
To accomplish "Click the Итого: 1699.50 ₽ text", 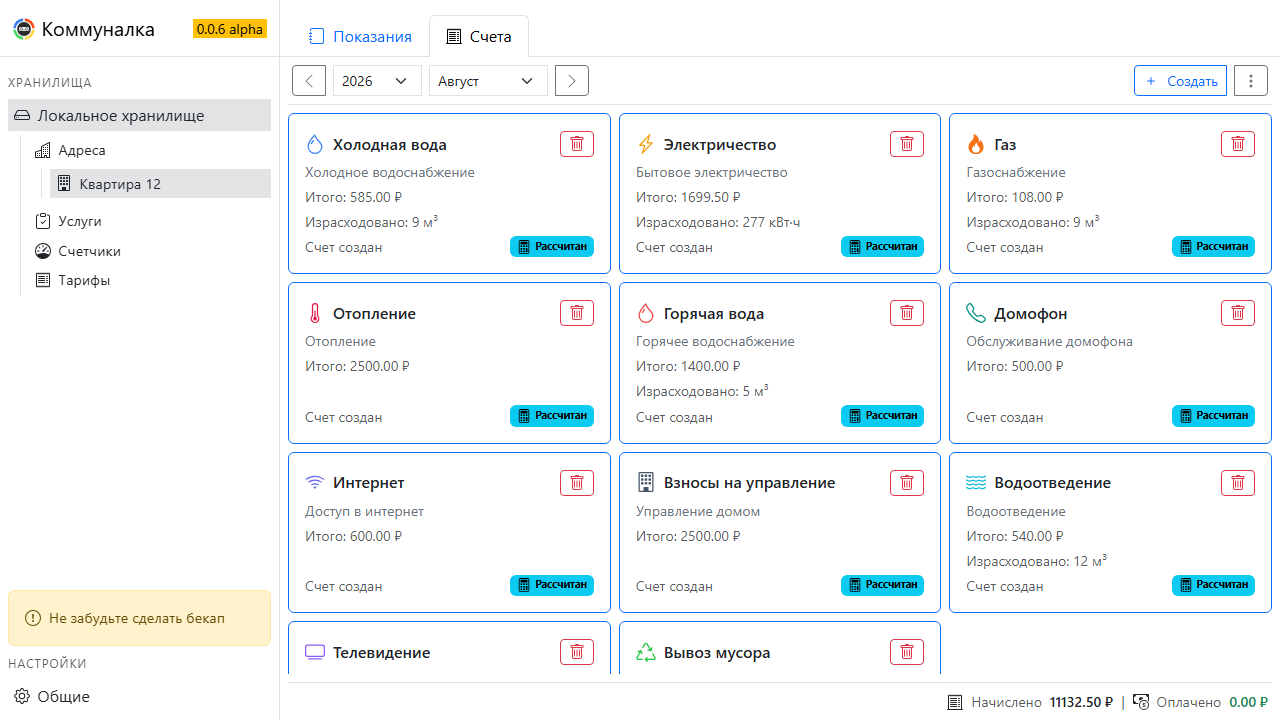I will (x=689, y=197).
